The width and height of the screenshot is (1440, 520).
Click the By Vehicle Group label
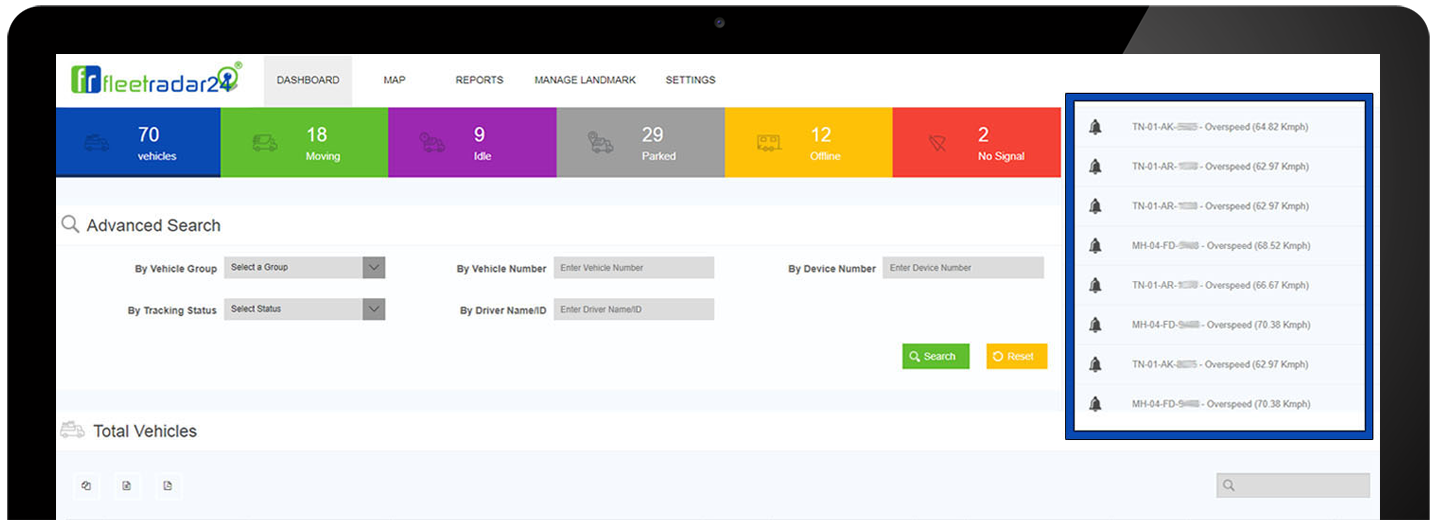pyautogui.click(x=176, y=269)
